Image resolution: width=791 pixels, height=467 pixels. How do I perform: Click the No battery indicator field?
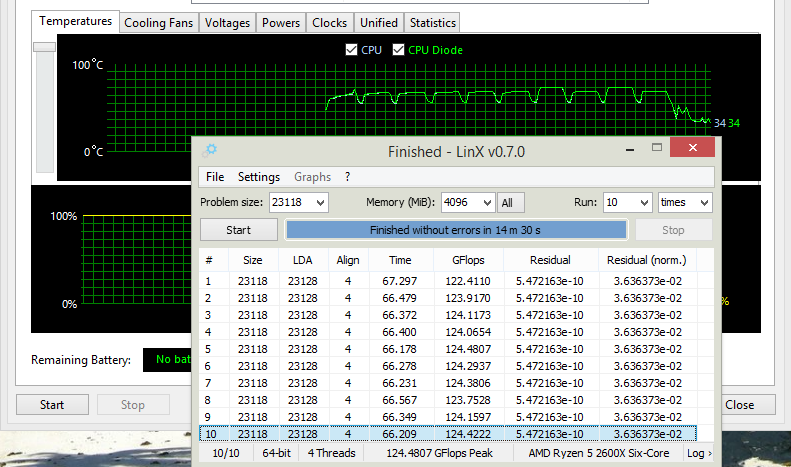point(167,360)
